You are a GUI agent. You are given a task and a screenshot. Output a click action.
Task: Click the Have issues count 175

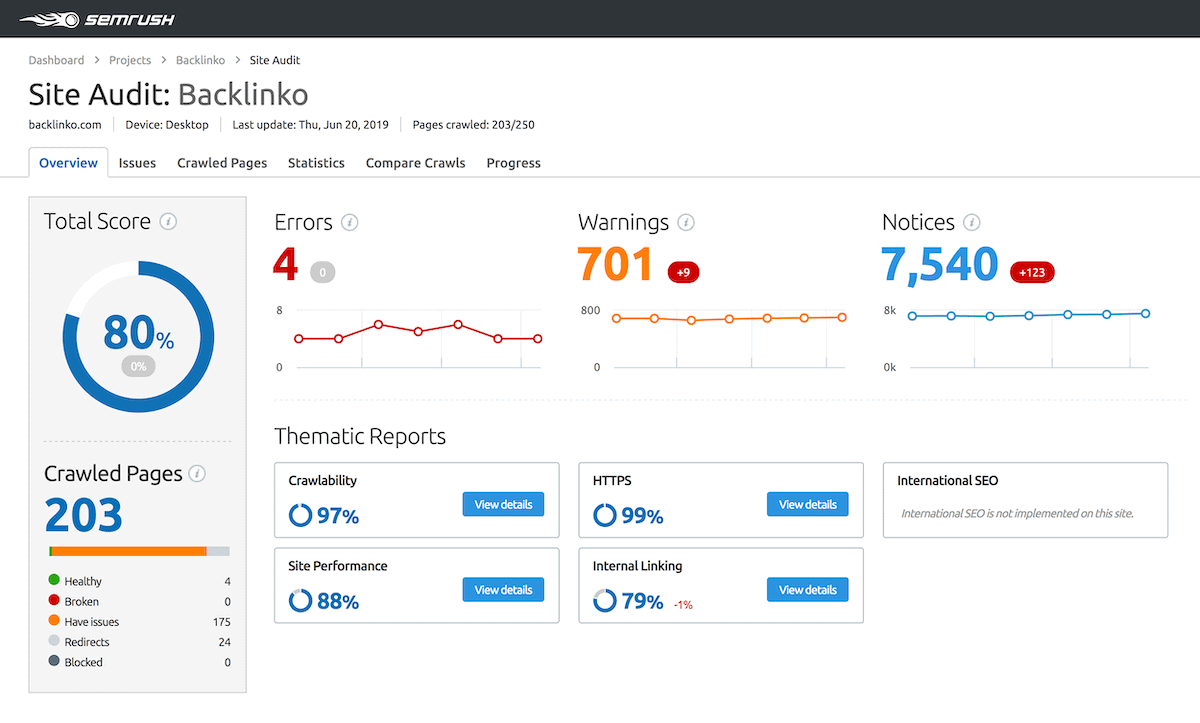(x=222, y=622)
